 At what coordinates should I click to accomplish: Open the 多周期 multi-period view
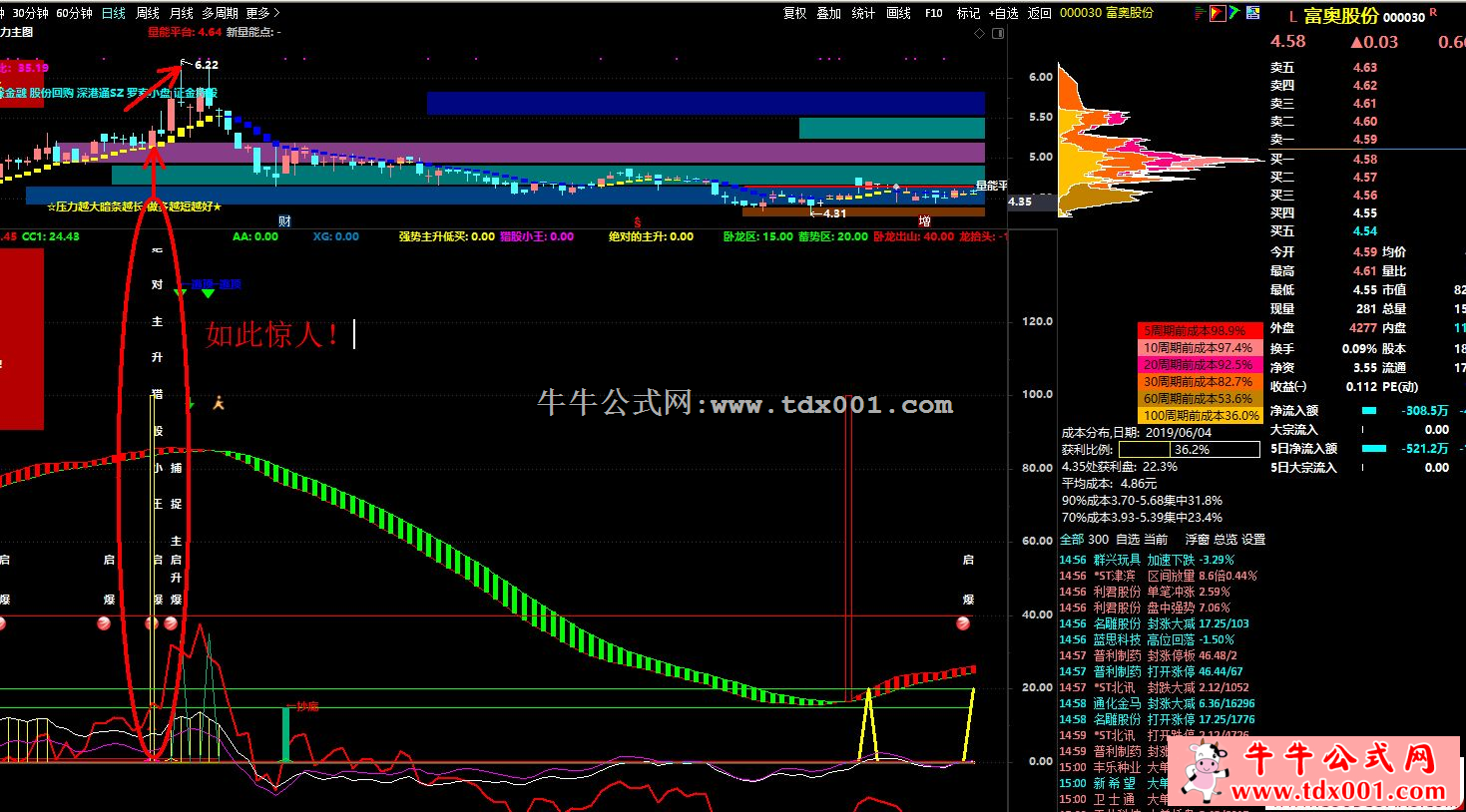pyautogui.click(x=221, y=13)
